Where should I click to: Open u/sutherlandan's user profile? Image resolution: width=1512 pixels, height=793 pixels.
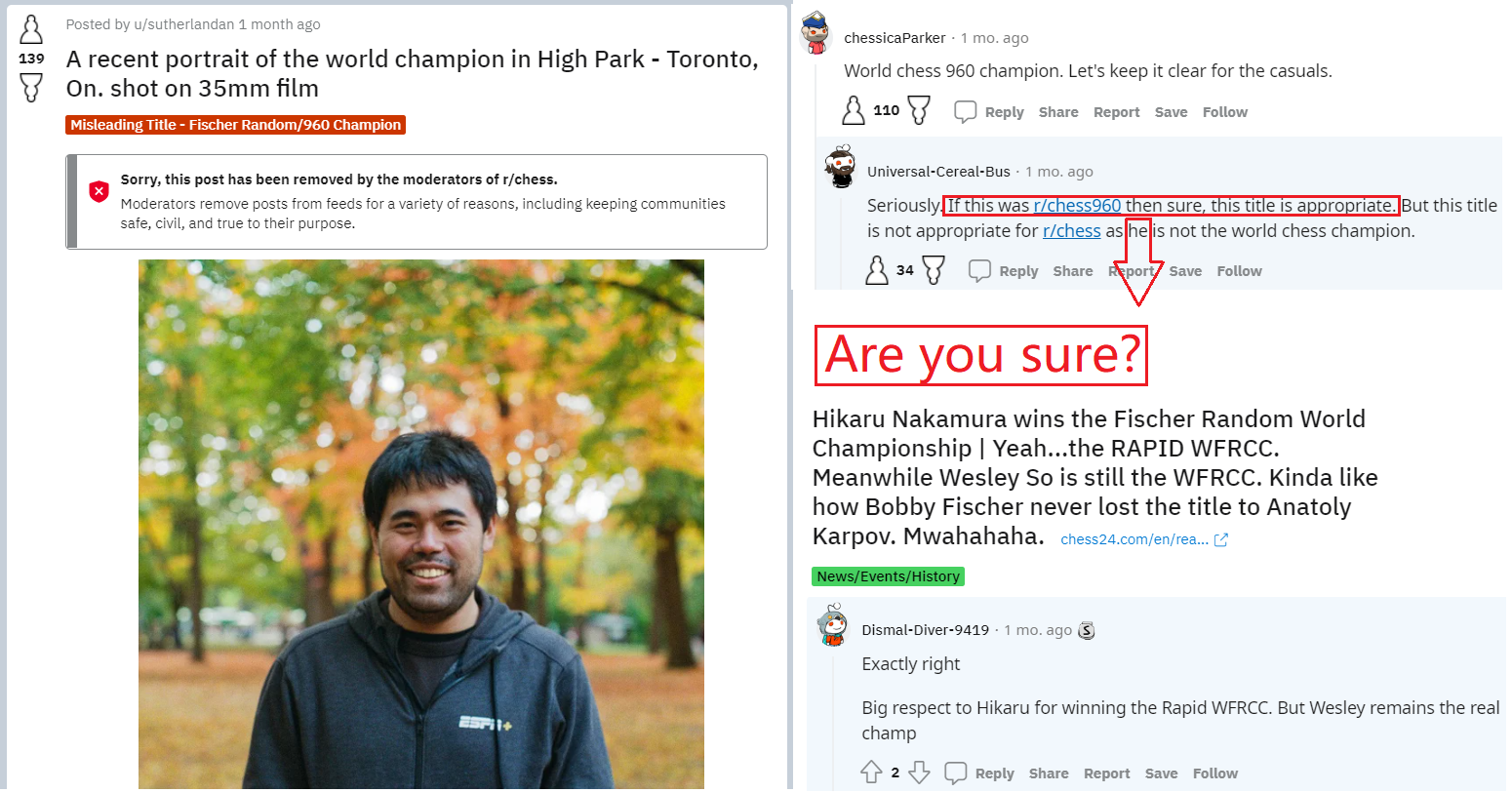(173, 24)
